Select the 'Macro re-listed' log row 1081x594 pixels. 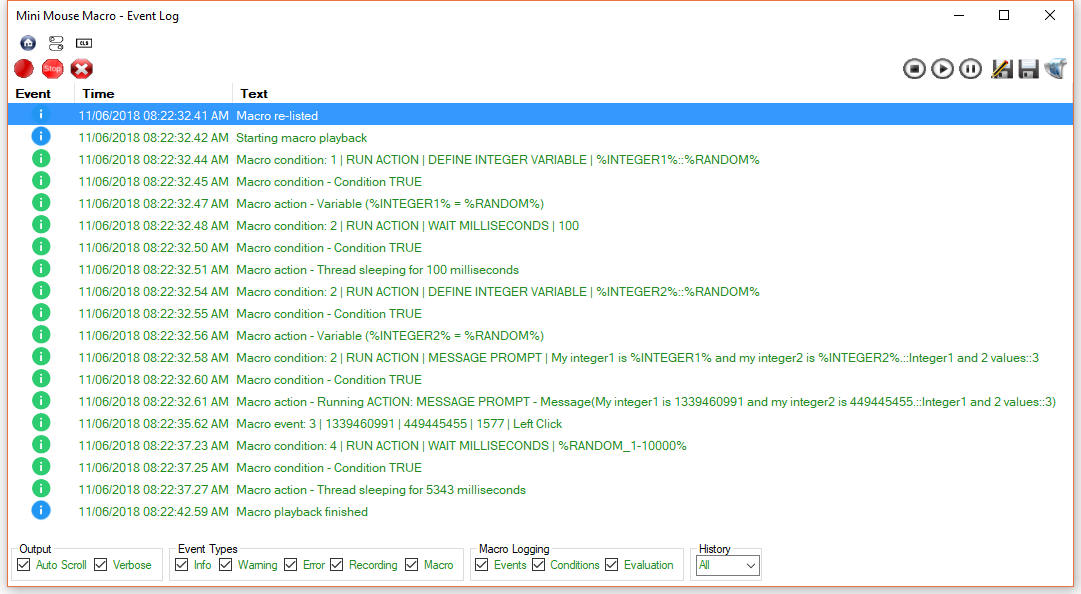pos(540,115)
